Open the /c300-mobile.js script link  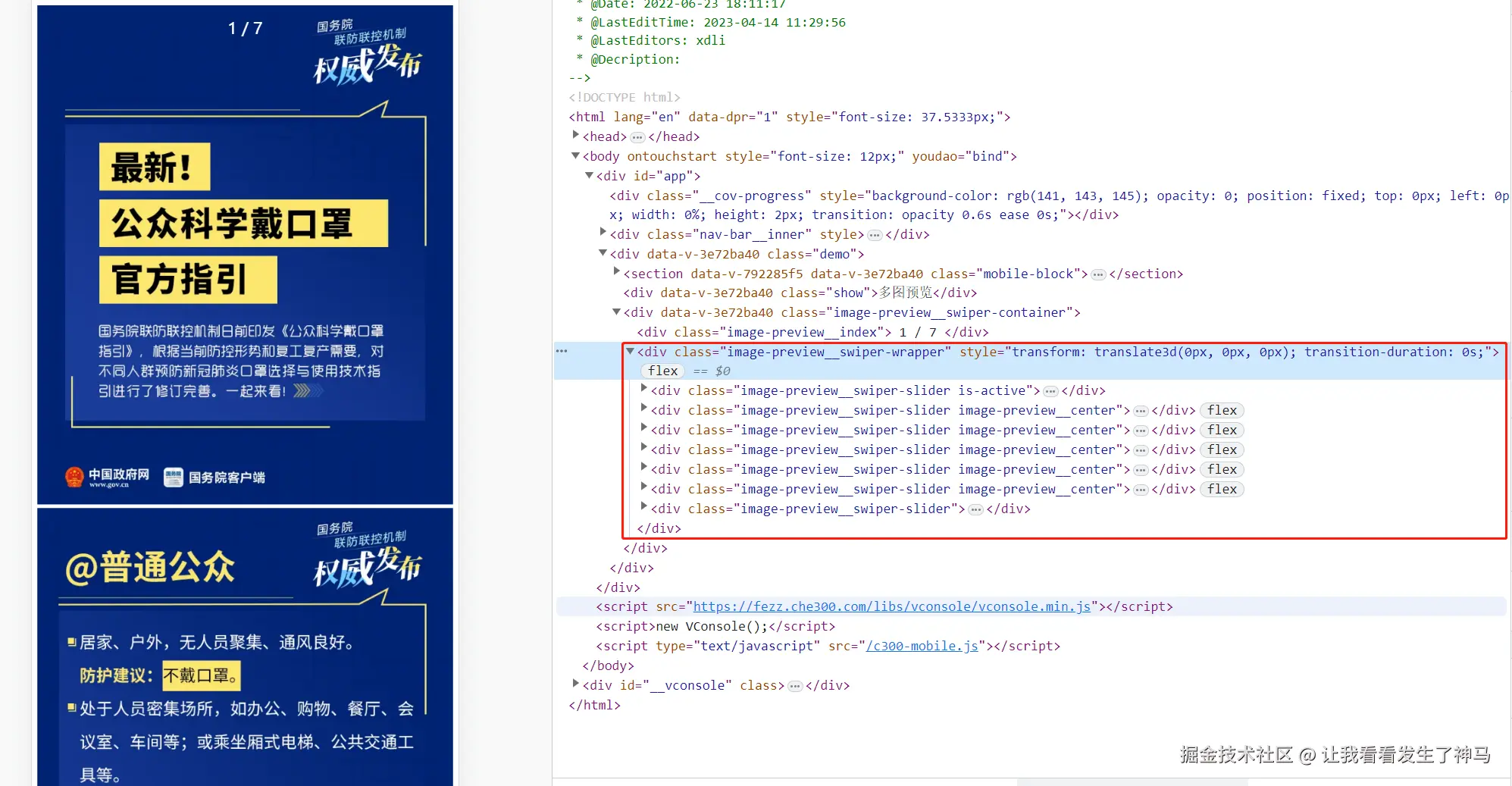pyautogui.click(x=922, y=646)
